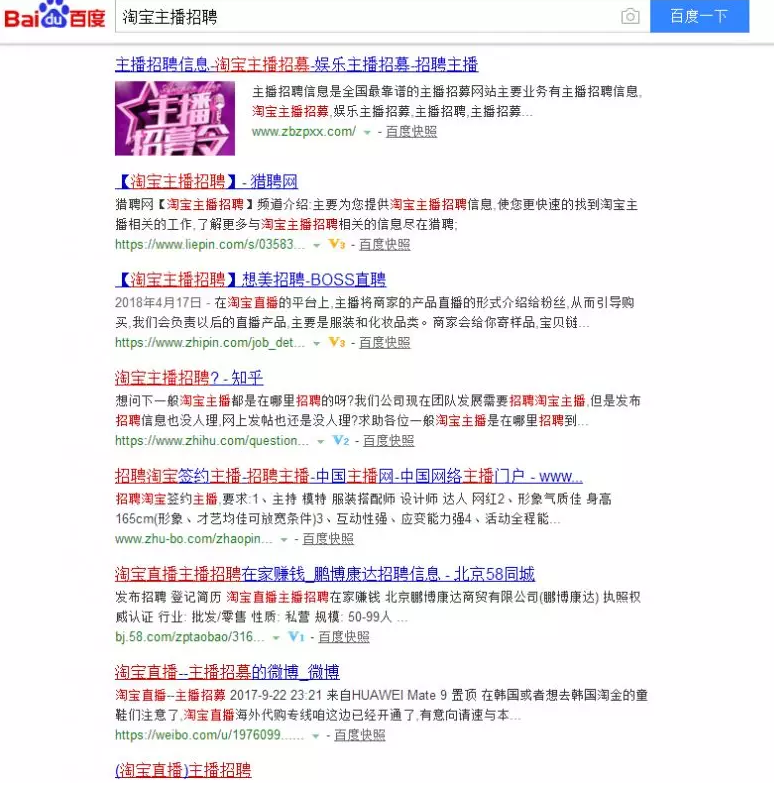Open camera image search icon
Image resolution: width=774 pixels, height=786 pixels.
(x=630, y=17)
